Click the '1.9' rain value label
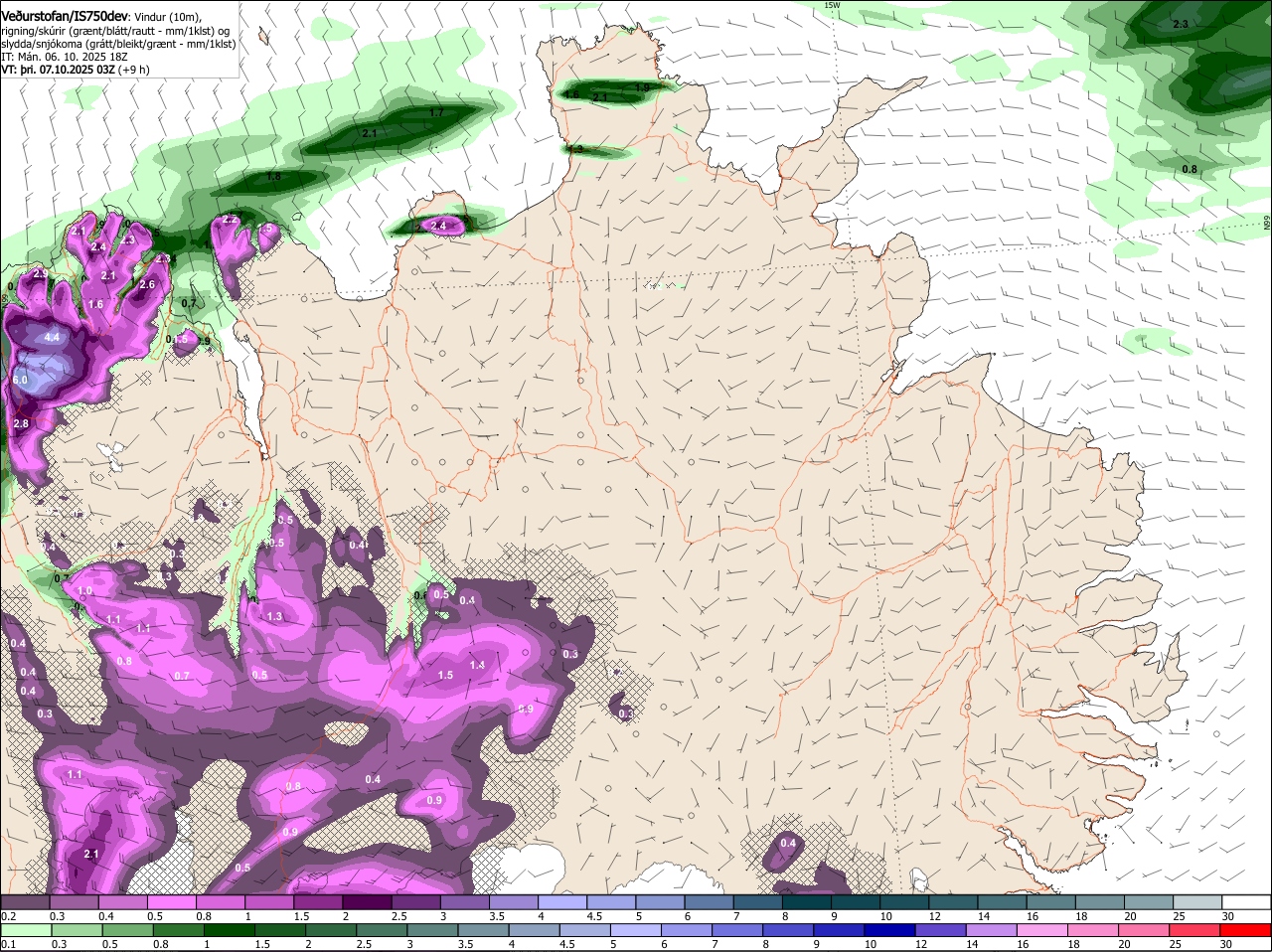Screen dimensions: 1272x952 coord(642,88)
